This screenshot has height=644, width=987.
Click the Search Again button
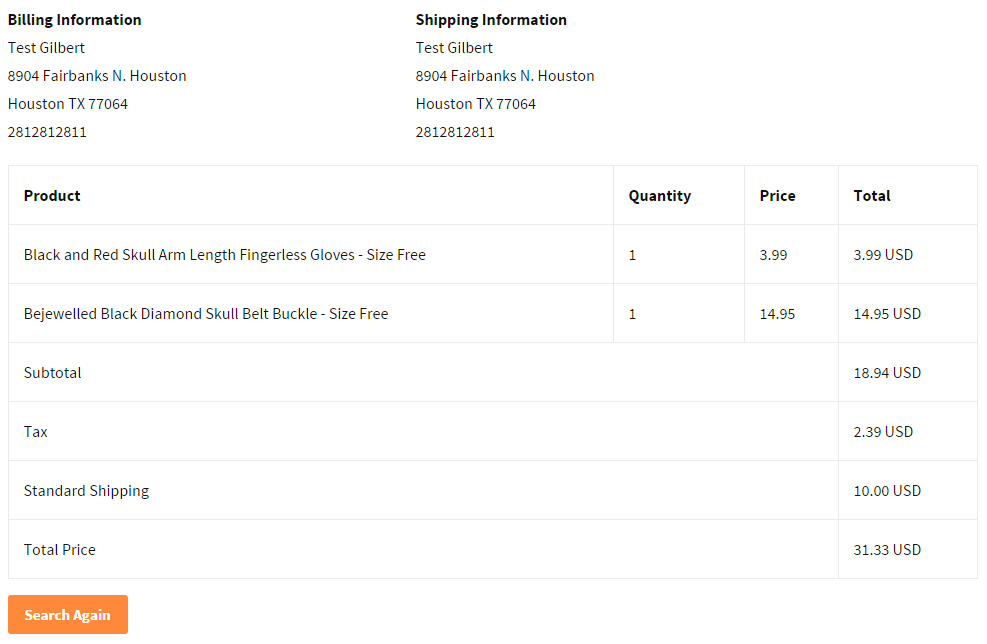tap(67, 614)
